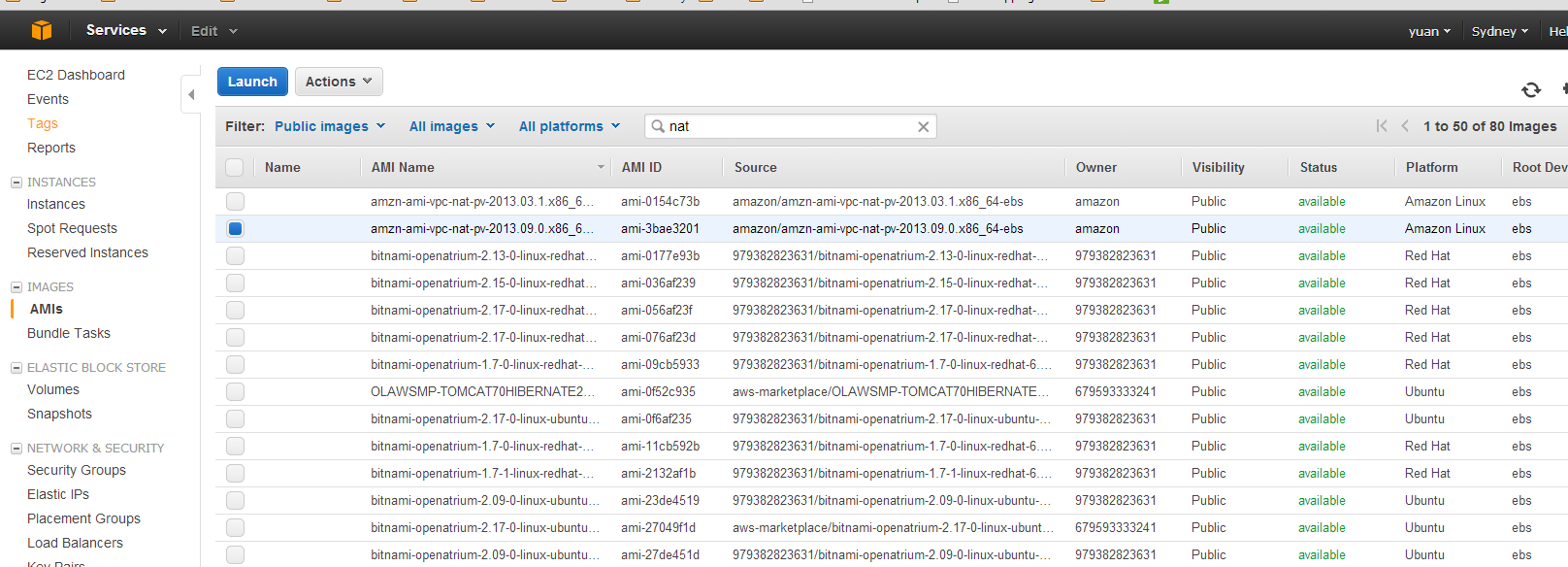Click AMI ID ami-3bae3201 cell
The height and width of the screenshot is (567, 1568).
(x=660, y=228)
